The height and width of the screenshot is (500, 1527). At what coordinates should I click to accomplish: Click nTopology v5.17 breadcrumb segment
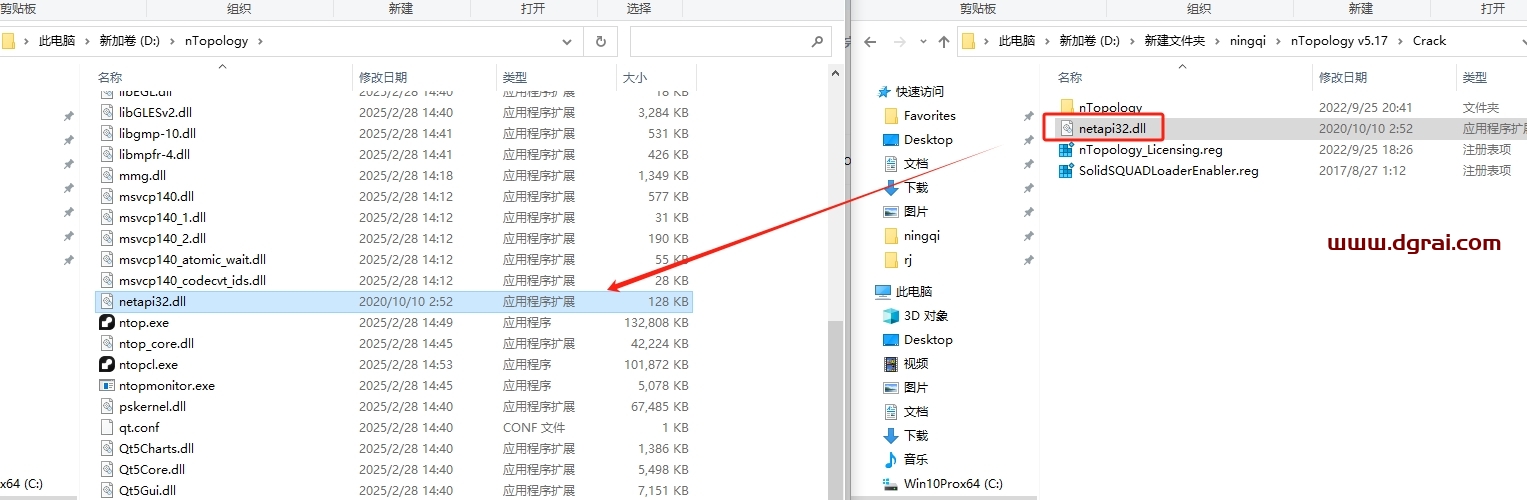(1341, 42)
